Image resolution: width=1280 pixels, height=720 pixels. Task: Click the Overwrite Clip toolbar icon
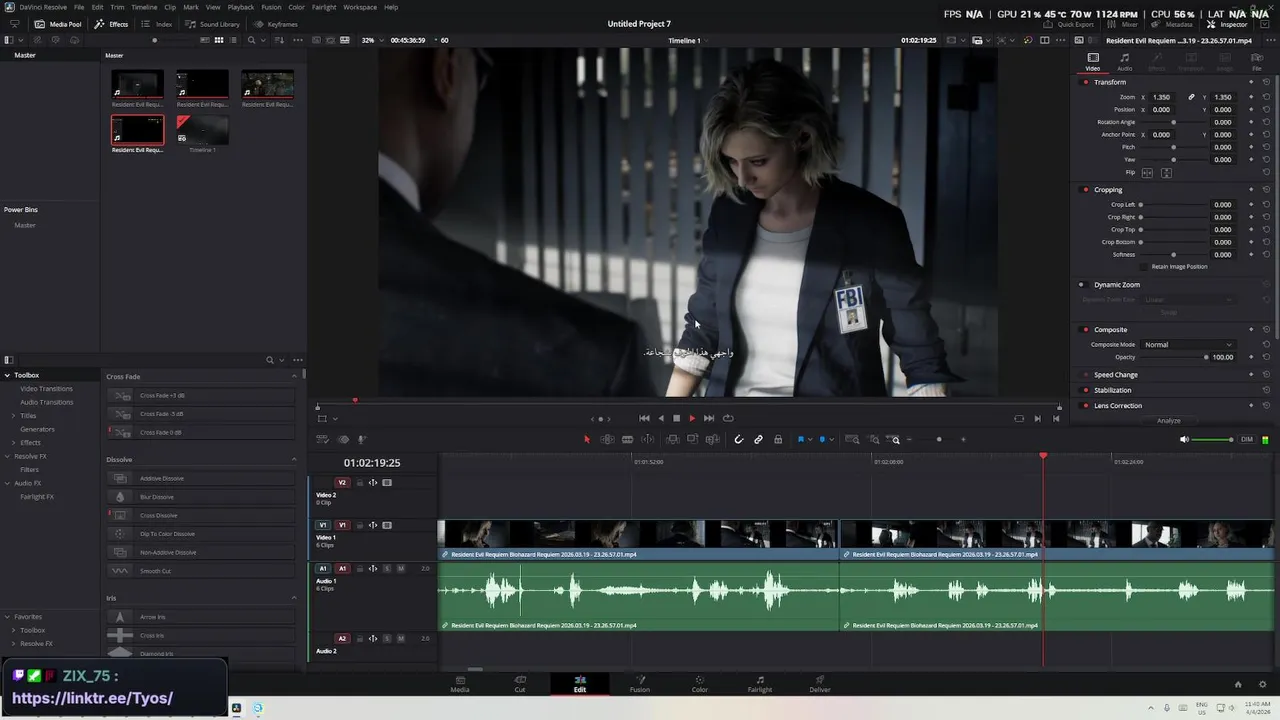693,439
